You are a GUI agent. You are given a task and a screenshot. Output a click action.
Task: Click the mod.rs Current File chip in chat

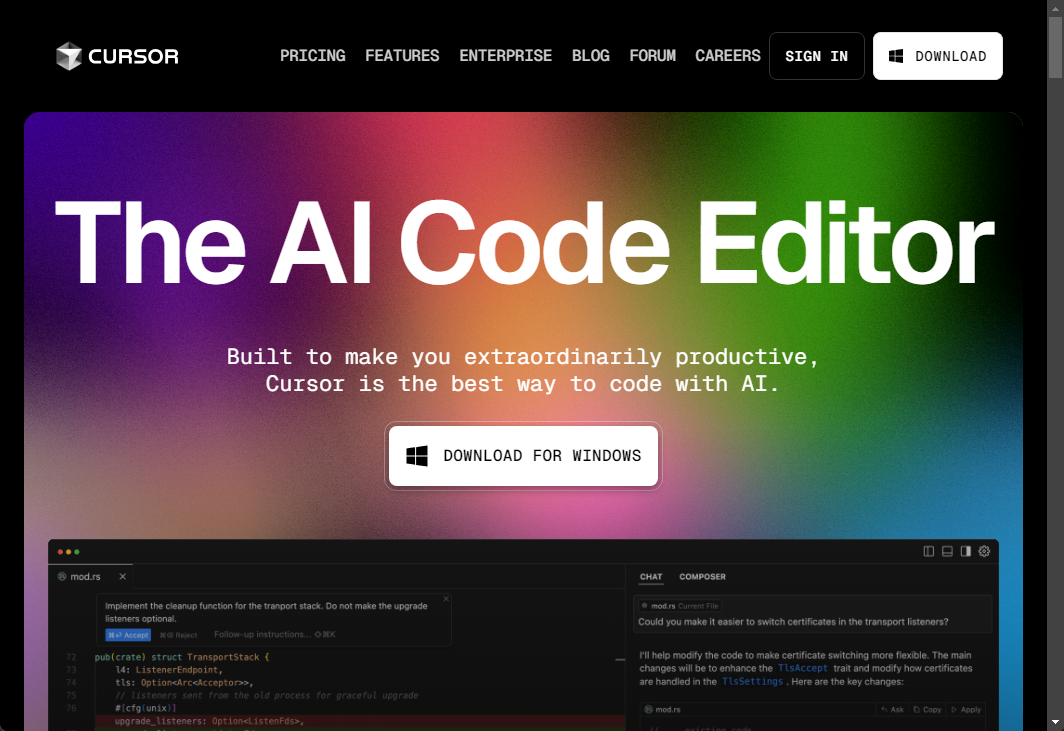(x=680, y=606)
